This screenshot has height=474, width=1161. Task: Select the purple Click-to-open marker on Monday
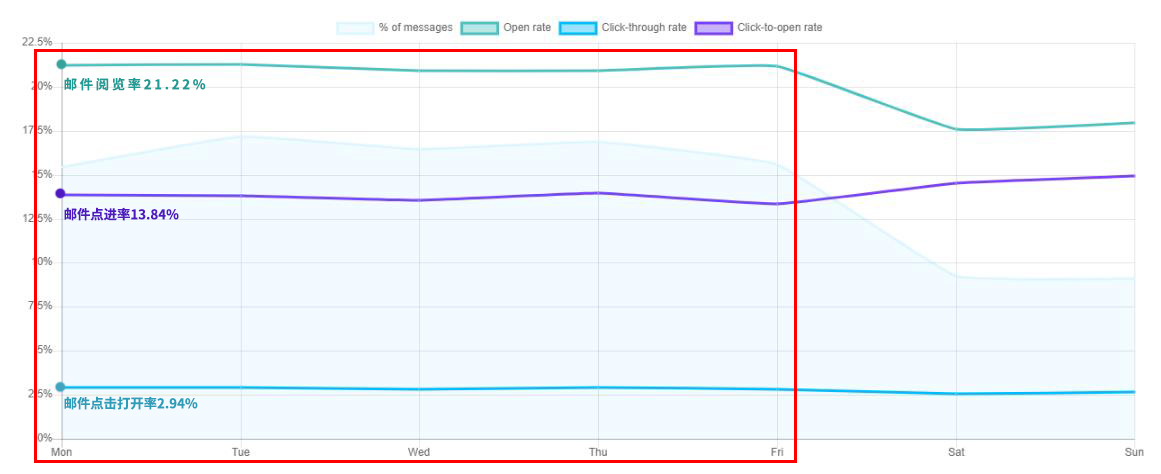[60, 193]
